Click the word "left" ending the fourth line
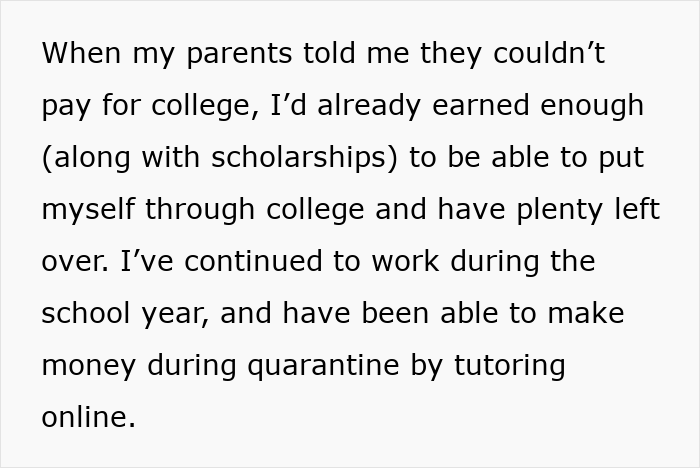The image size is (700, 468). pyautogui.click(x=641, y=210)
